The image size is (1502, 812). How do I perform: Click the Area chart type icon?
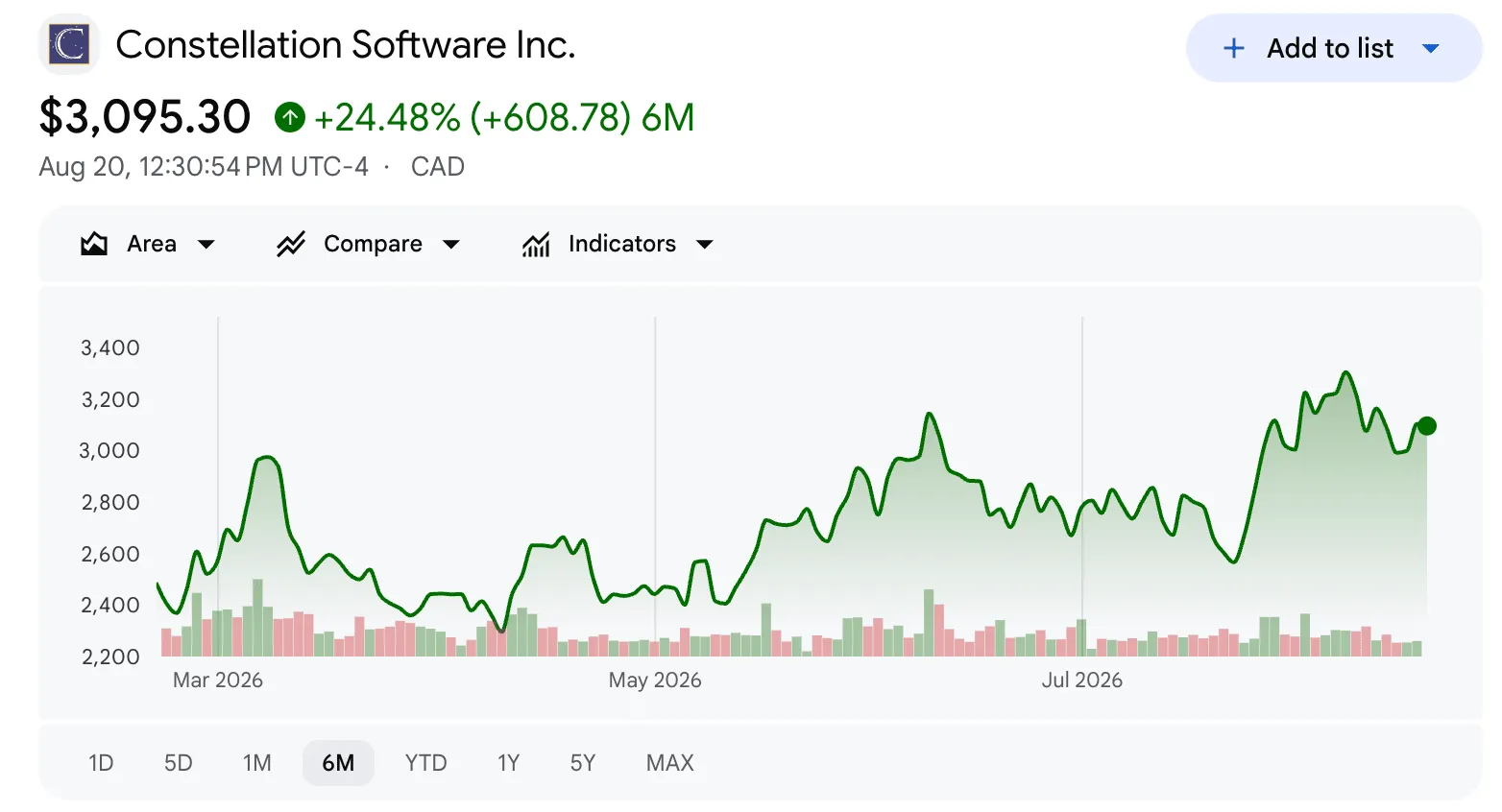(94, 244)
